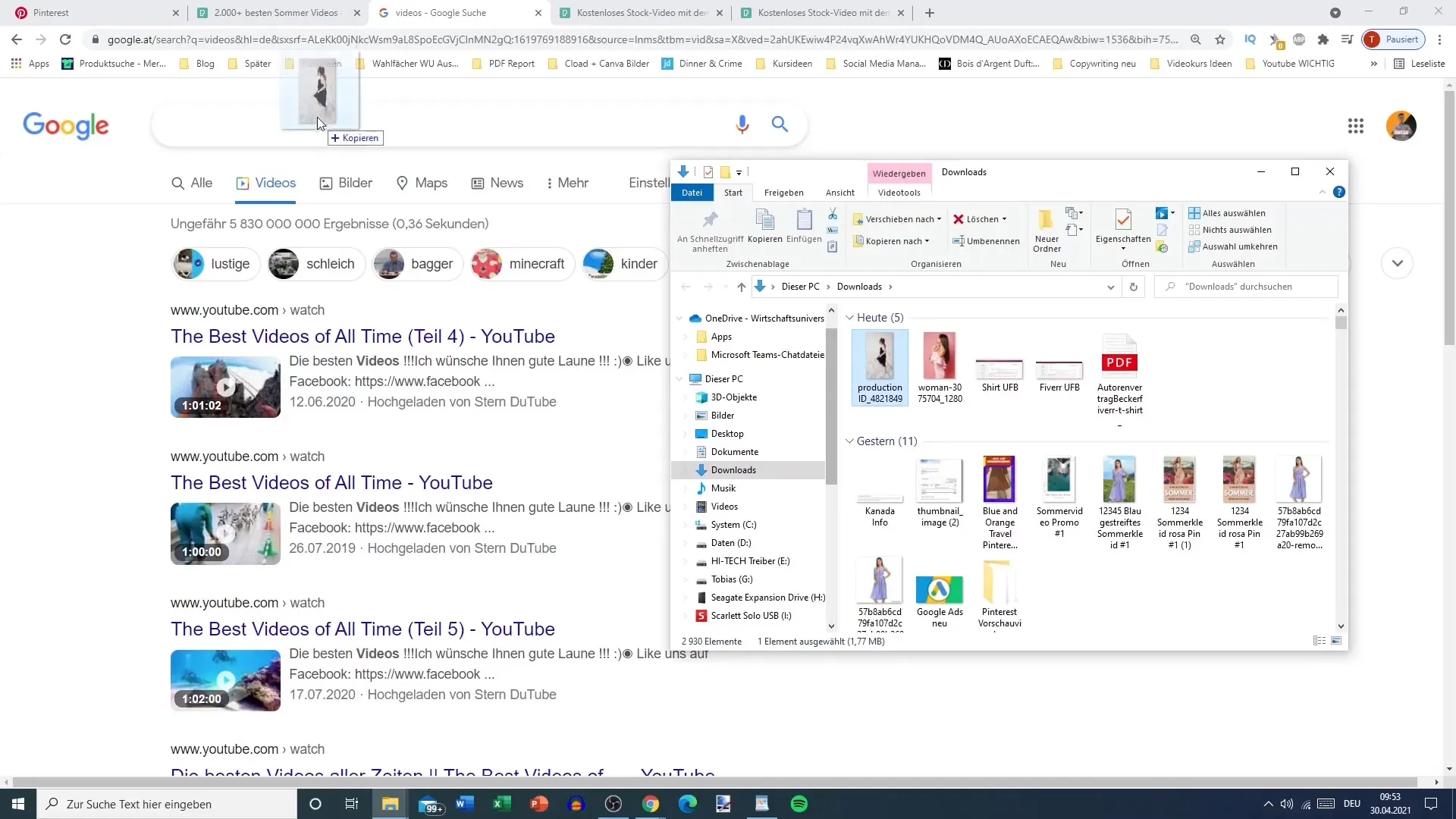
Task: Click the Downloads folder in left sidebar
Action: [x=735, y=470]
